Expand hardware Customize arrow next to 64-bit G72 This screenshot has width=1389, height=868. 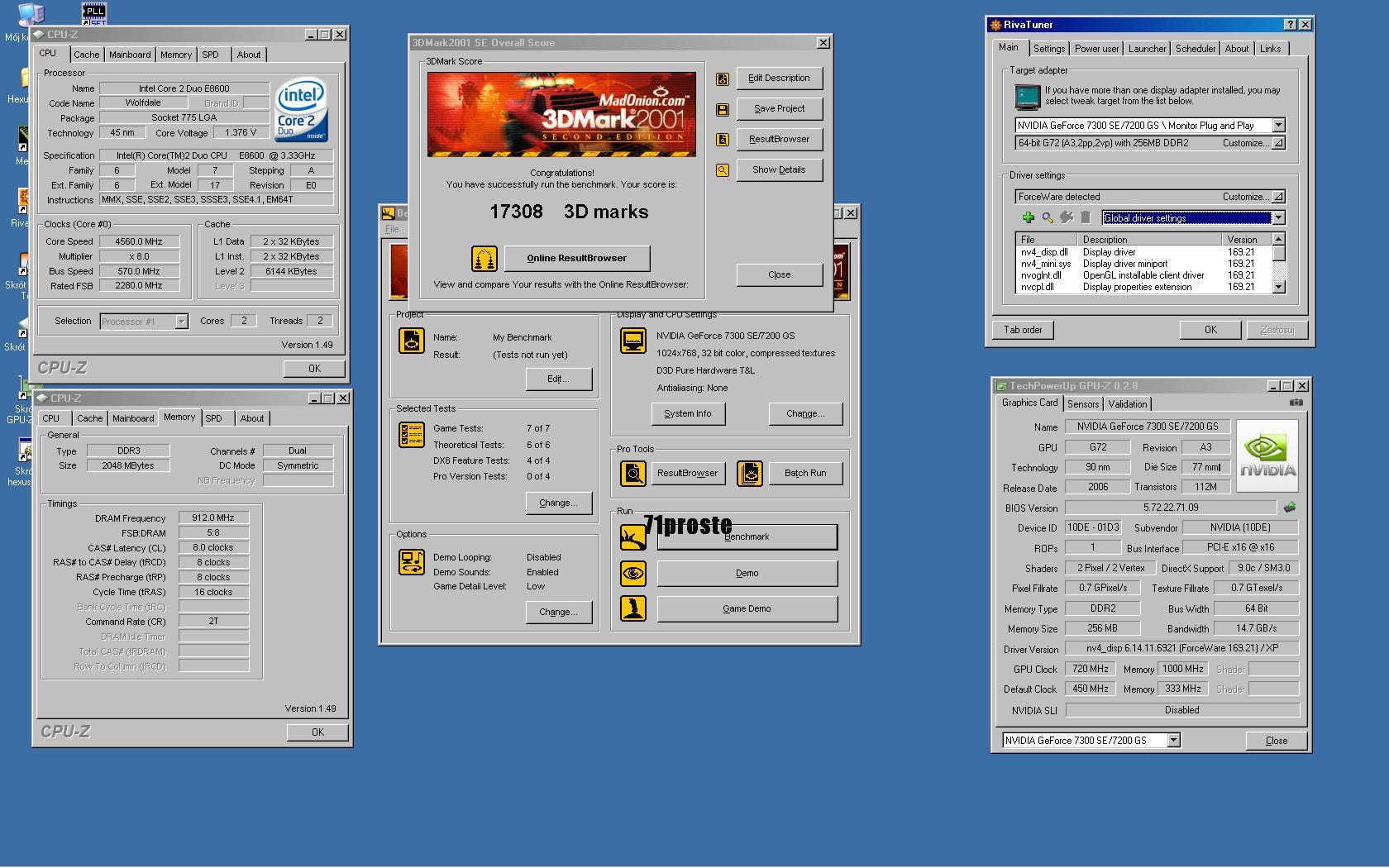click(x=1278, y=143)
